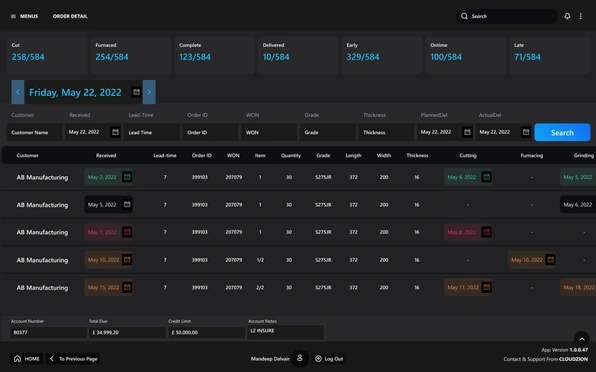Screen dimensions: 596x372
Task: Click the Account Notes box L2 INSURE
Action: 285,332
